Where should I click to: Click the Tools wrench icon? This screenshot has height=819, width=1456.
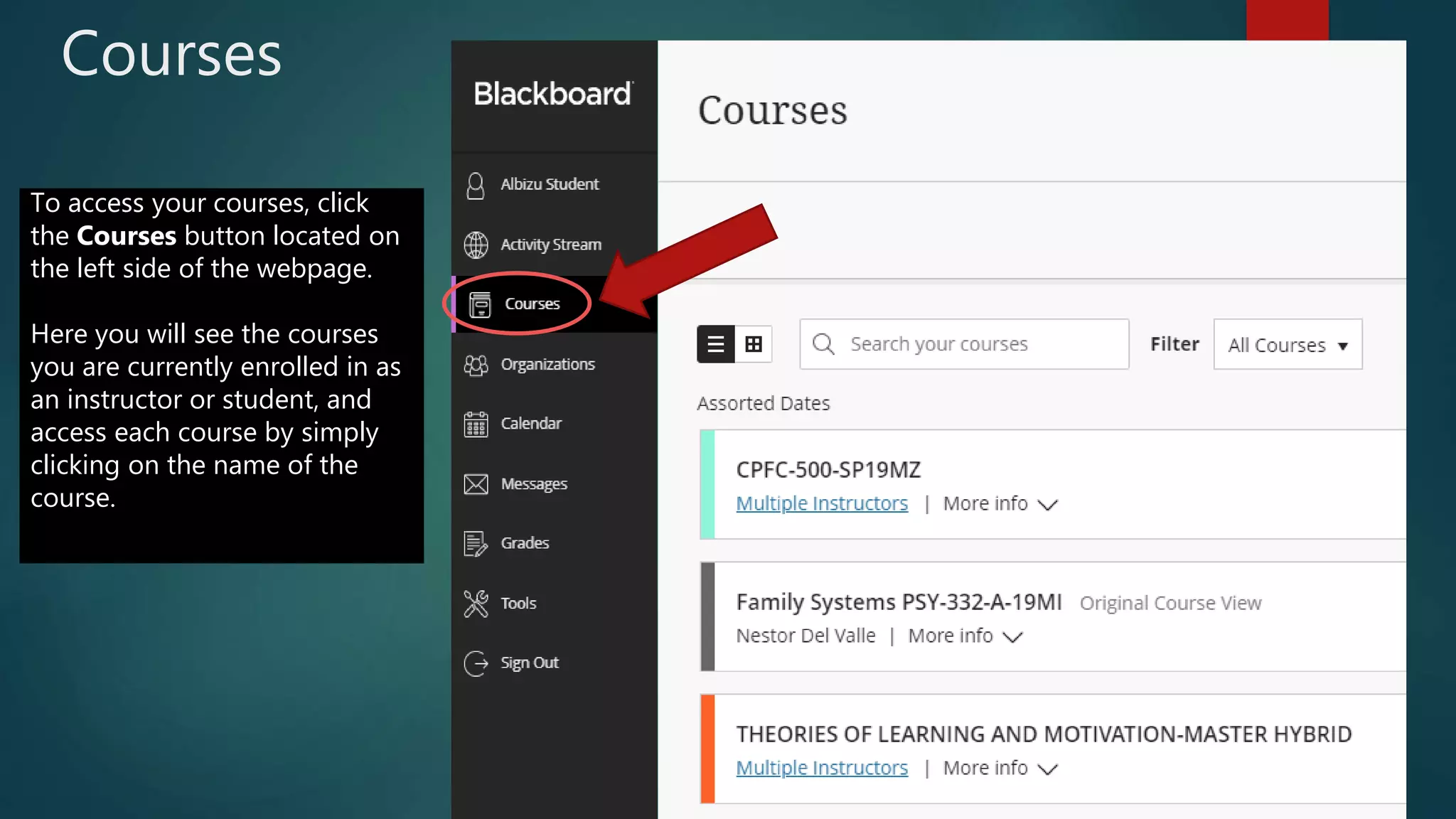(x=476, y=604)
